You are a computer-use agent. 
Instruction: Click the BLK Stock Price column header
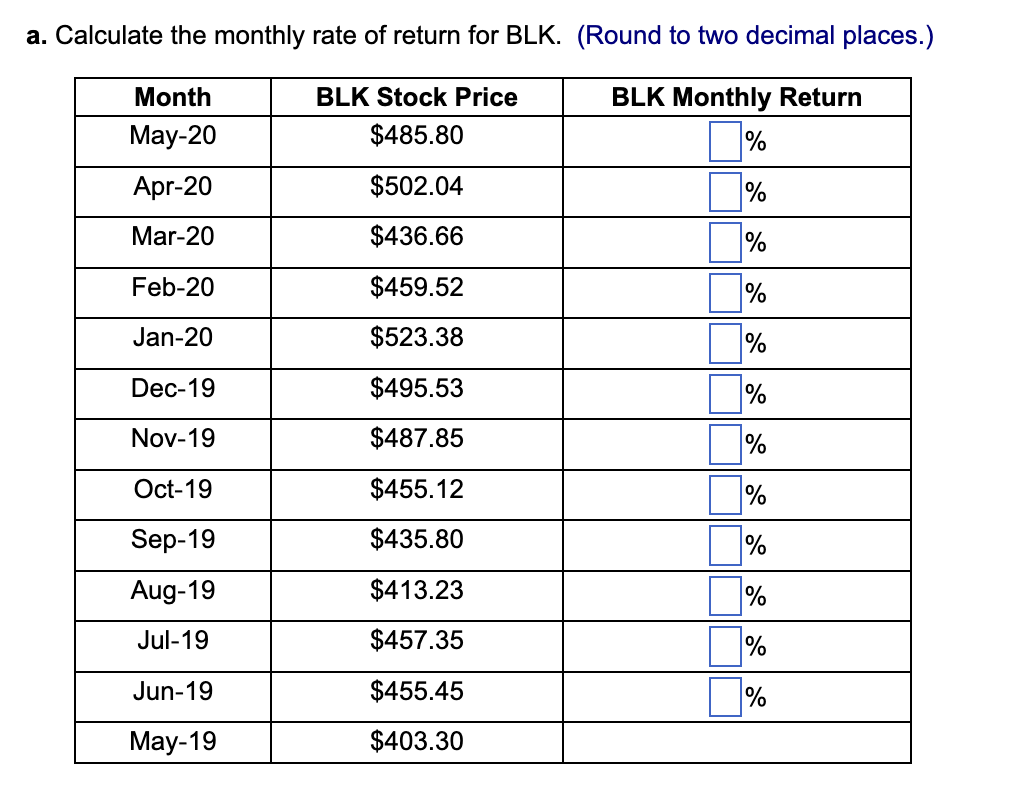416,98
